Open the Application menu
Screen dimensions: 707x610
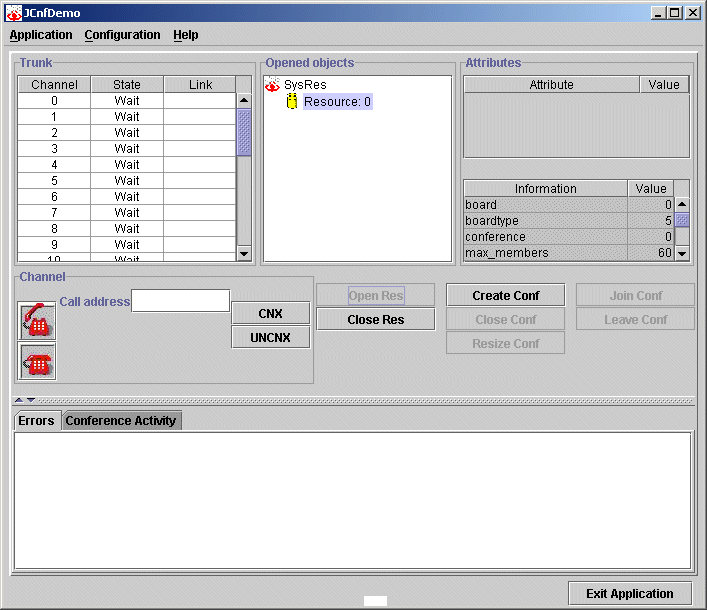tap(41, 35)
